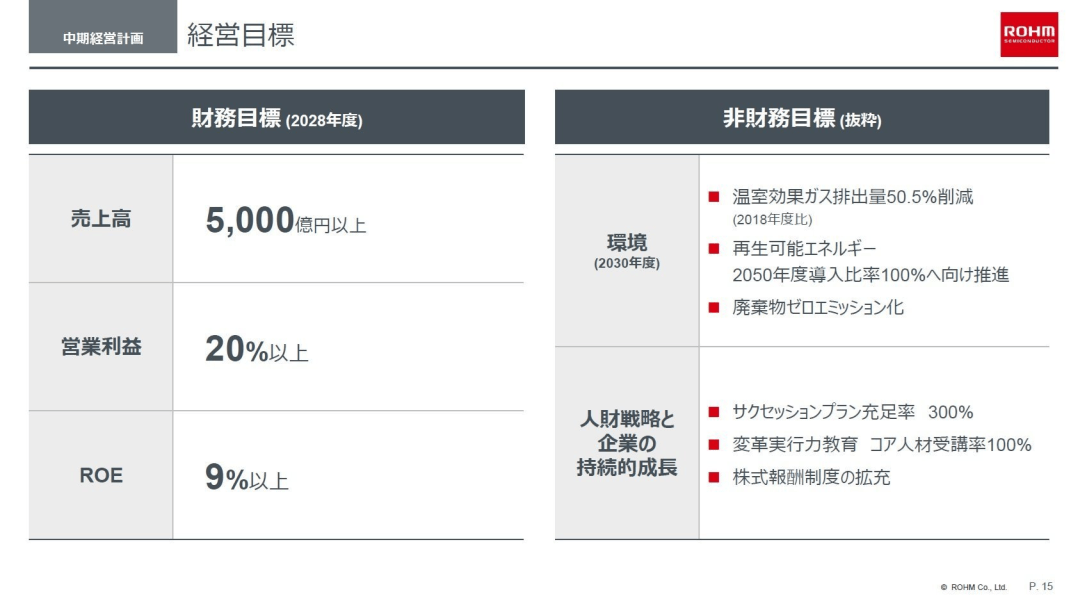The height and width of the screenshot is (608, 1080).
Task: Select the ROE row label
Action: coord(101,476)
